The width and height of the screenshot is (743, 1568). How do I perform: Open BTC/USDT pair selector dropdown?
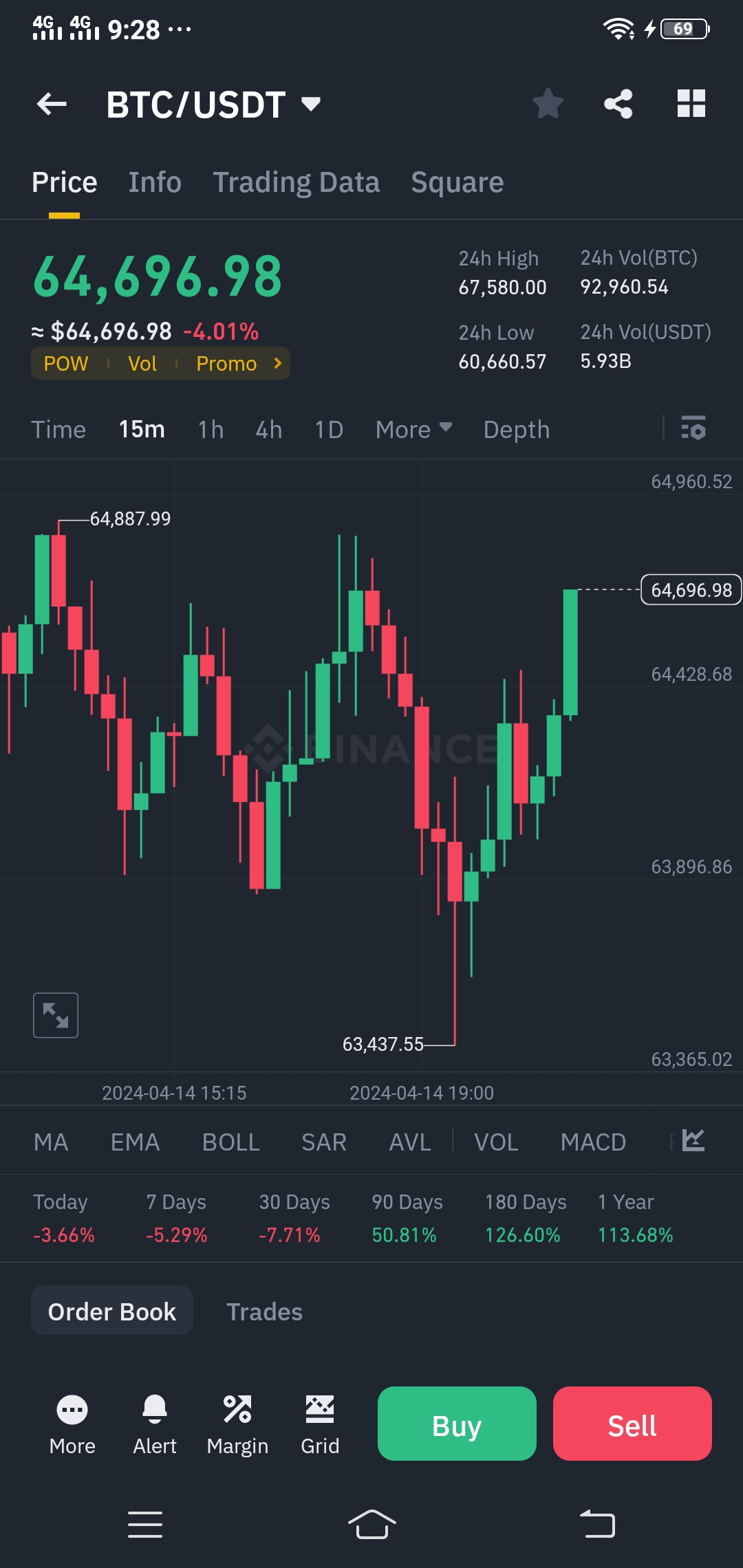click(214, 105)
